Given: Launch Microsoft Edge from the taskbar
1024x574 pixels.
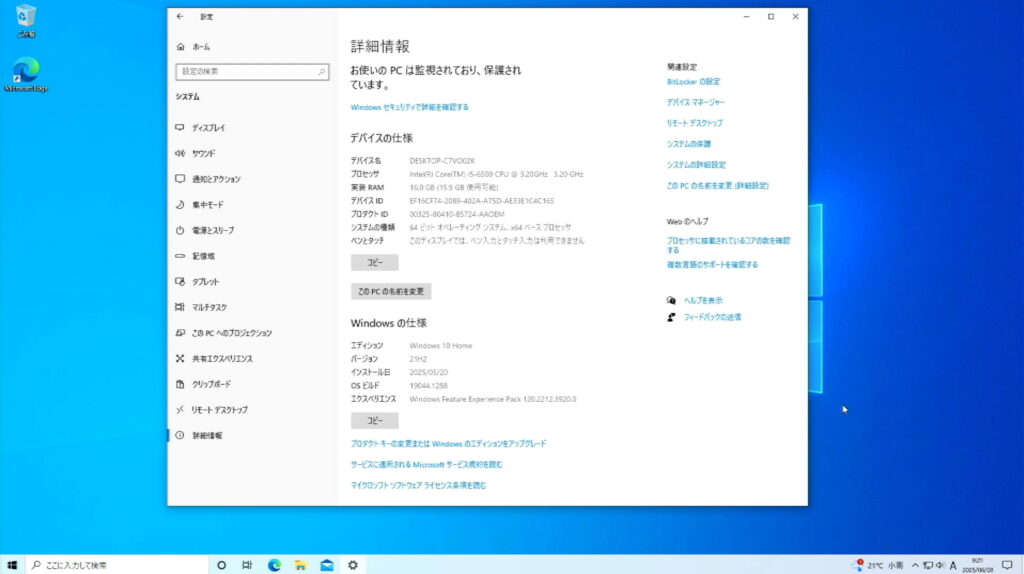Looking at the screenshot, I should tap(274, 565).
